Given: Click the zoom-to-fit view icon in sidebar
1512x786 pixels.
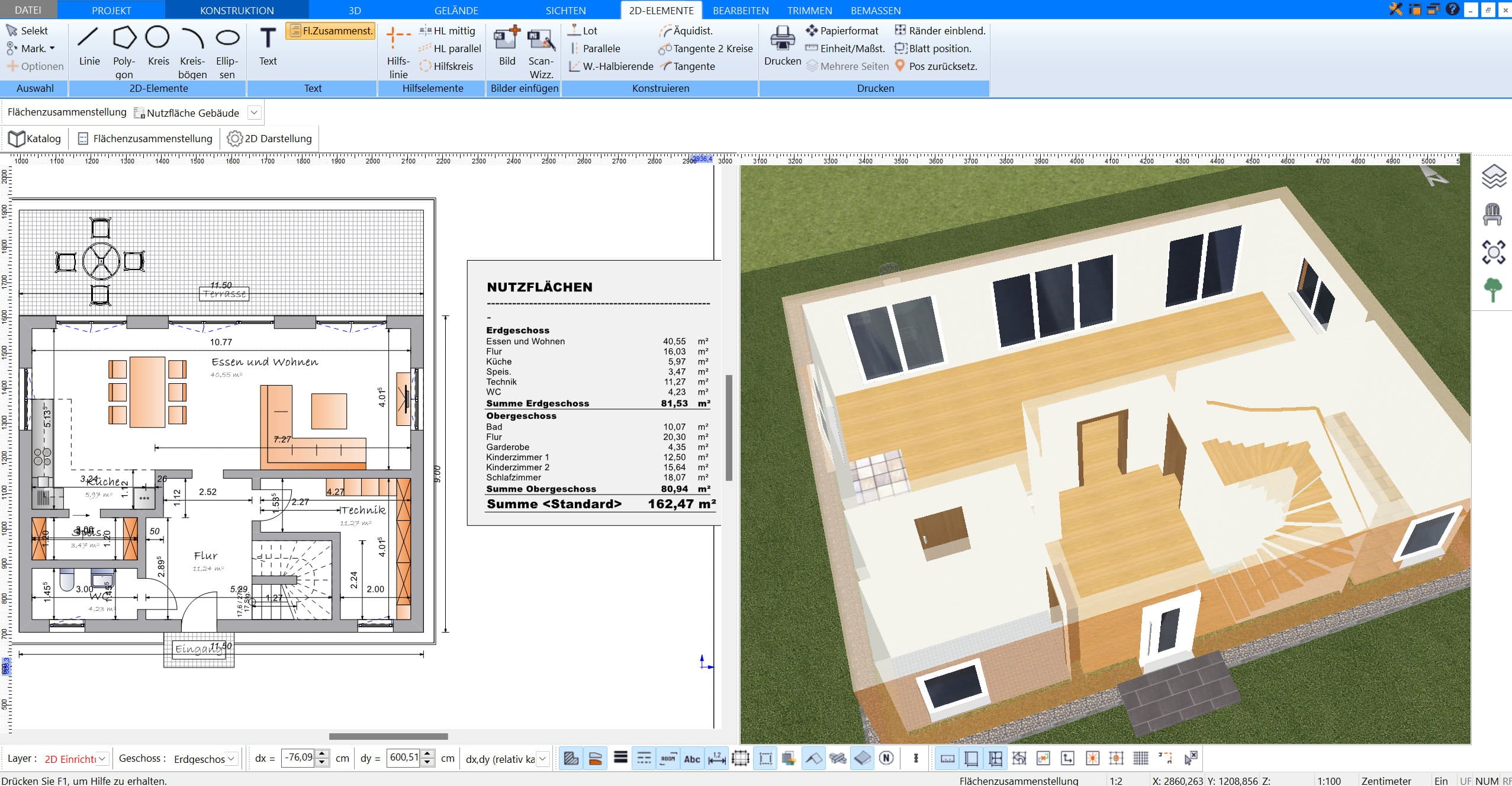Looking at the screenshot, I should (1494, 252).
